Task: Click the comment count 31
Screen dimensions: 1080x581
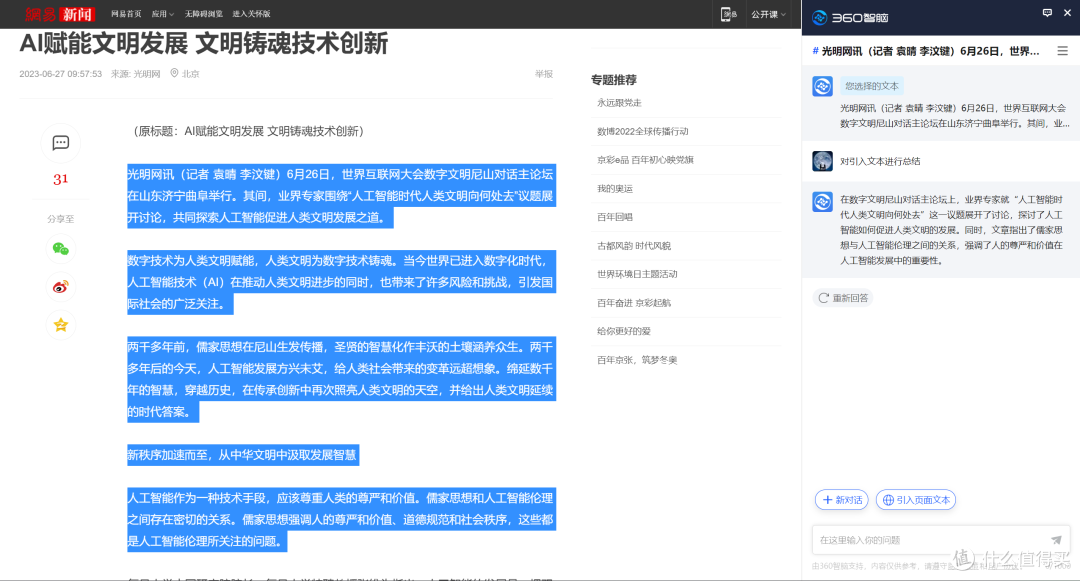Action: pos(61,179)
